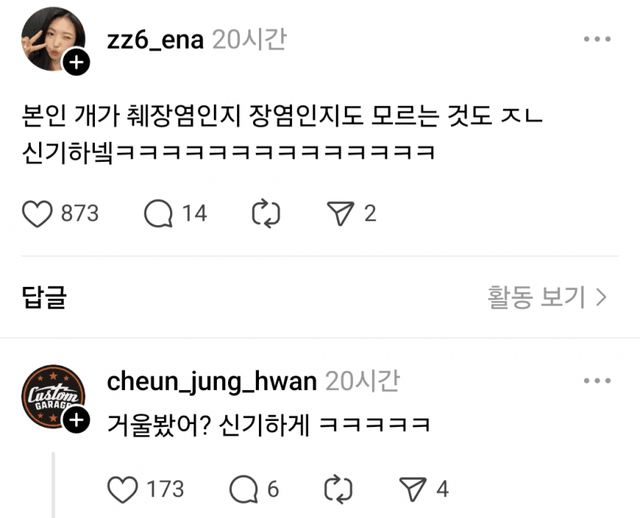Open the more options menu for the zz6_ena post

[x=597, y=39]
